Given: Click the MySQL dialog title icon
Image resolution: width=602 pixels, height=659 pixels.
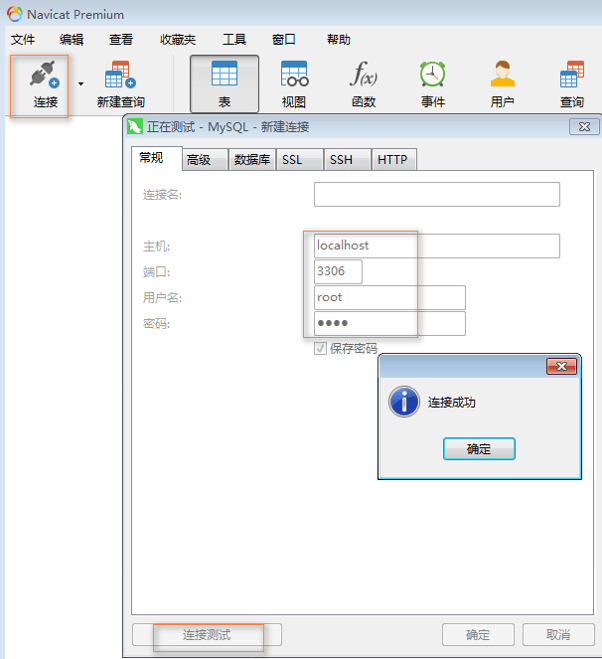Looking at the screenshot, I should (135, 127).
